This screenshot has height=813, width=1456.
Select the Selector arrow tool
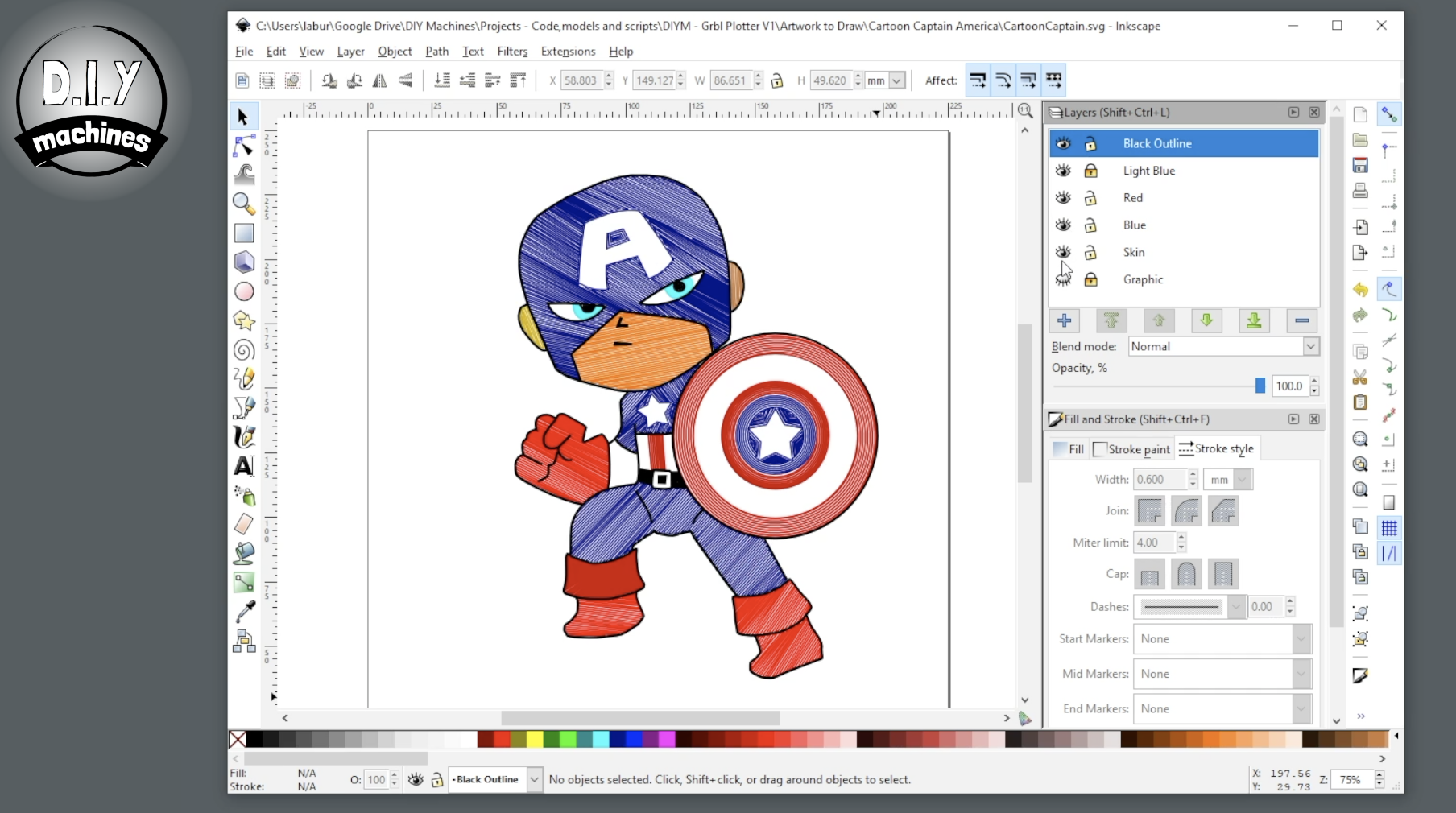click(x=243, y=117)
